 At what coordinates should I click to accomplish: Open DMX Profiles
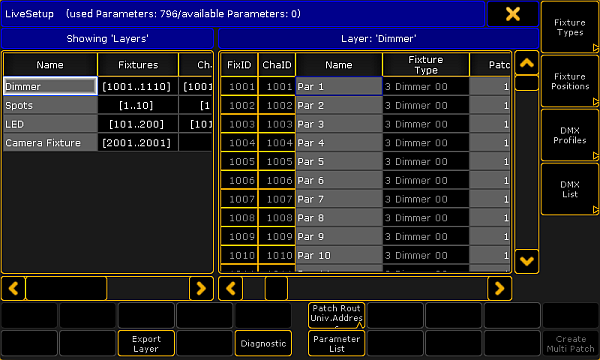click(x=570, y=135)
